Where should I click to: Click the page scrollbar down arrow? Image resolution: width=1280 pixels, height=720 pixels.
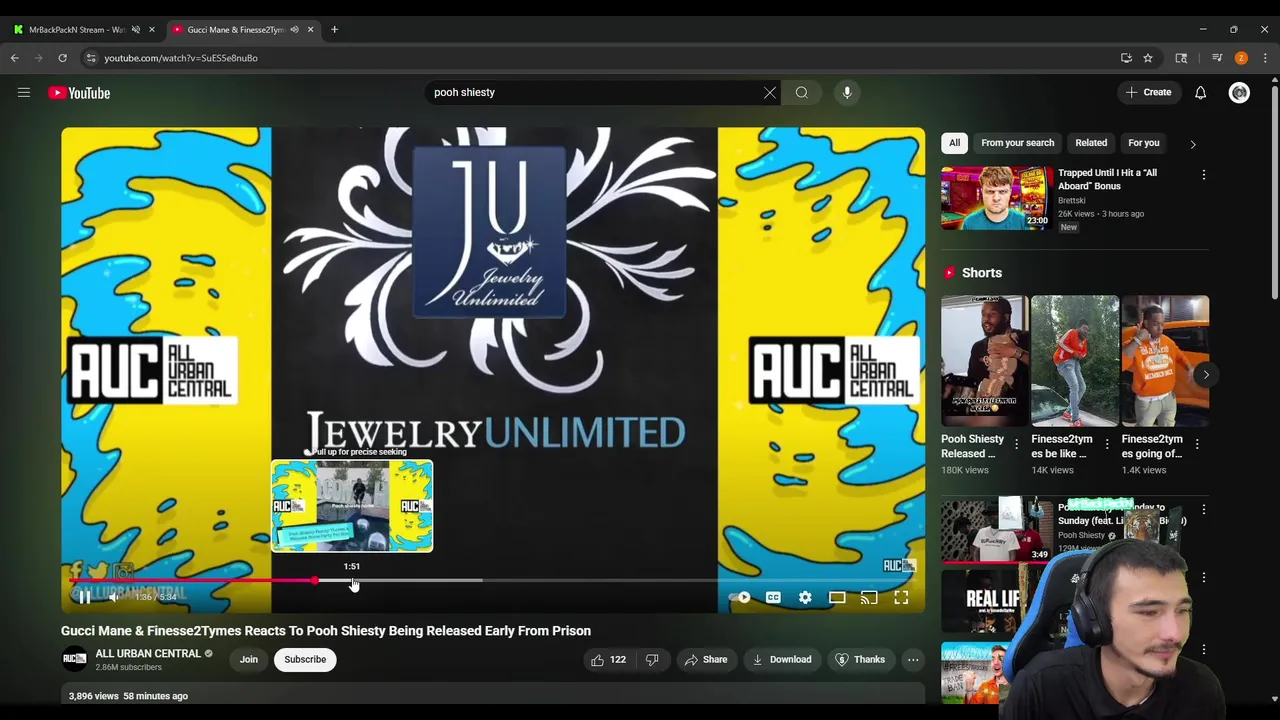click(x=1274, y=699)
